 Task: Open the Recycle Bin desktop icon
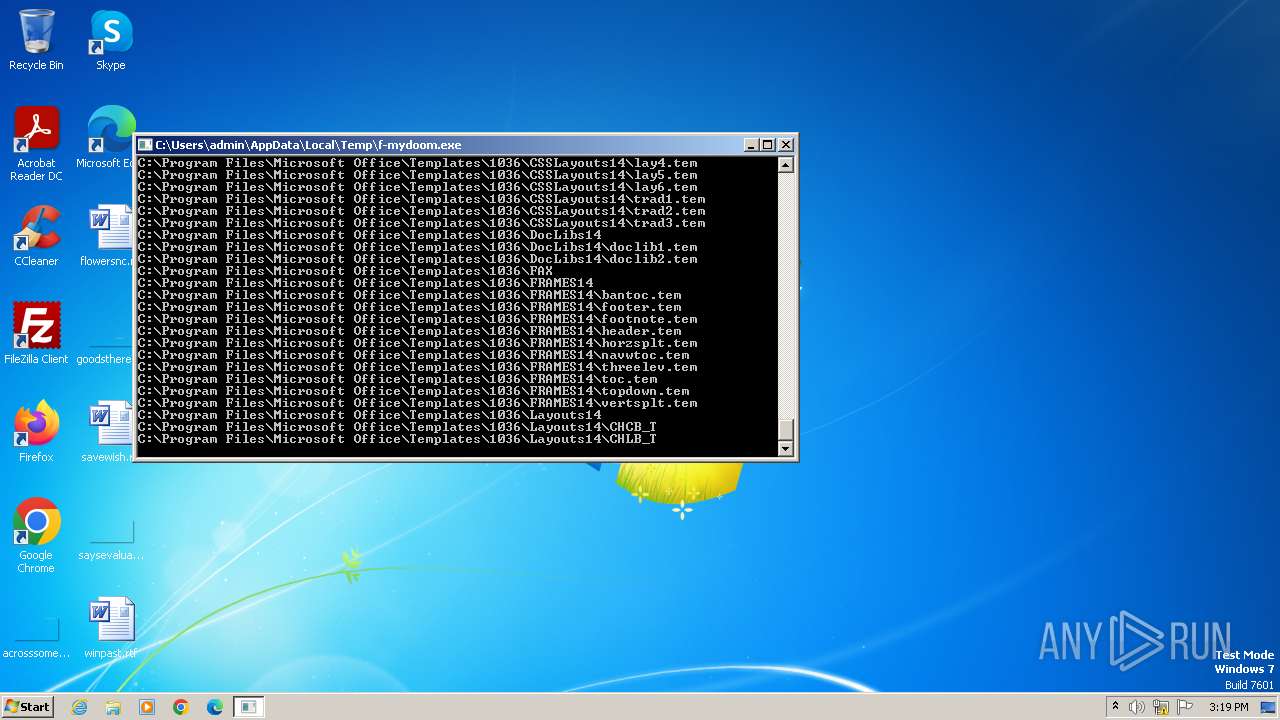(36, 40)
